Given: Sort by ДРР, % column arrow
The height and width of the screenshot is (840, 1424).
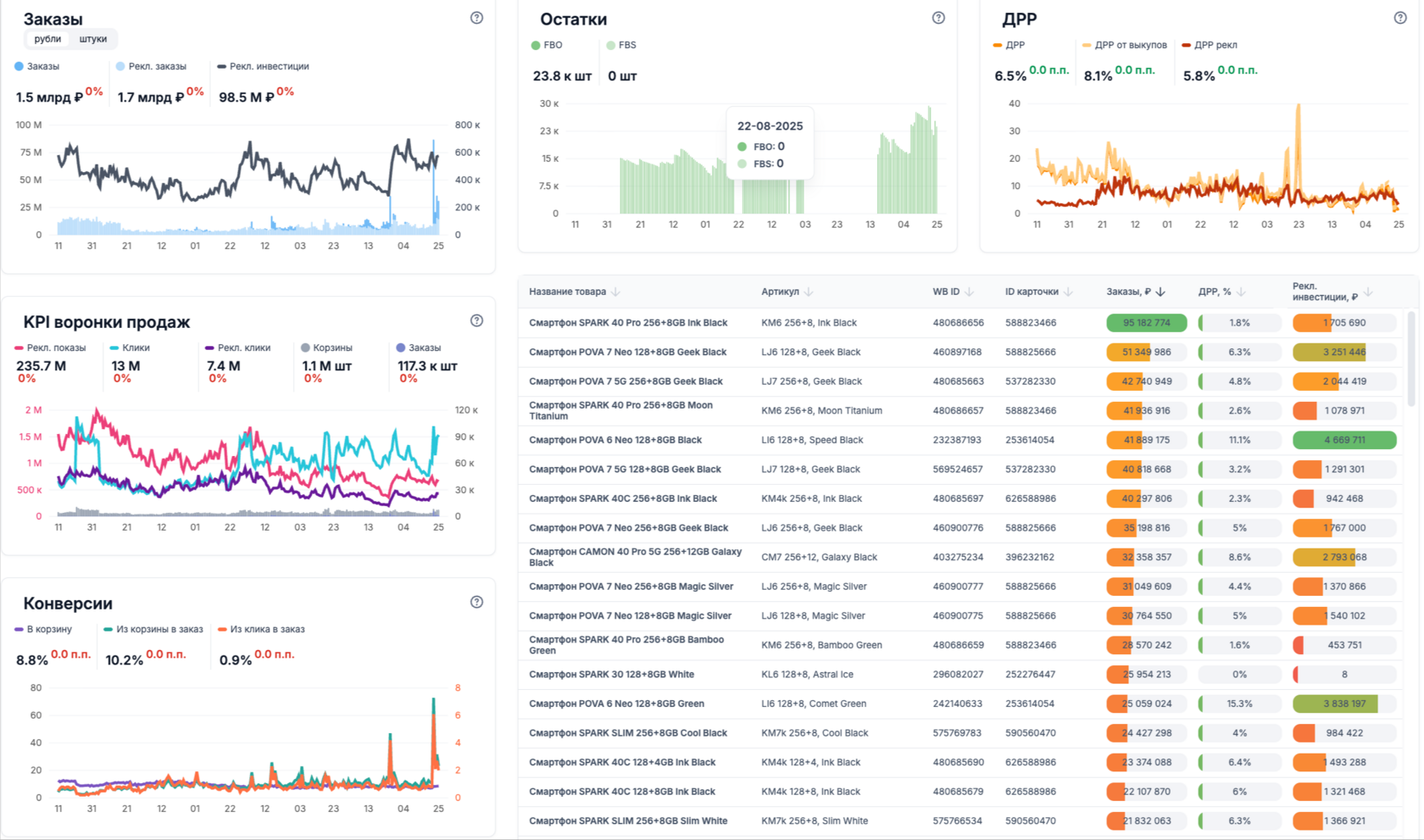Looking at the screenshot, I should [x=1241, y=292].
